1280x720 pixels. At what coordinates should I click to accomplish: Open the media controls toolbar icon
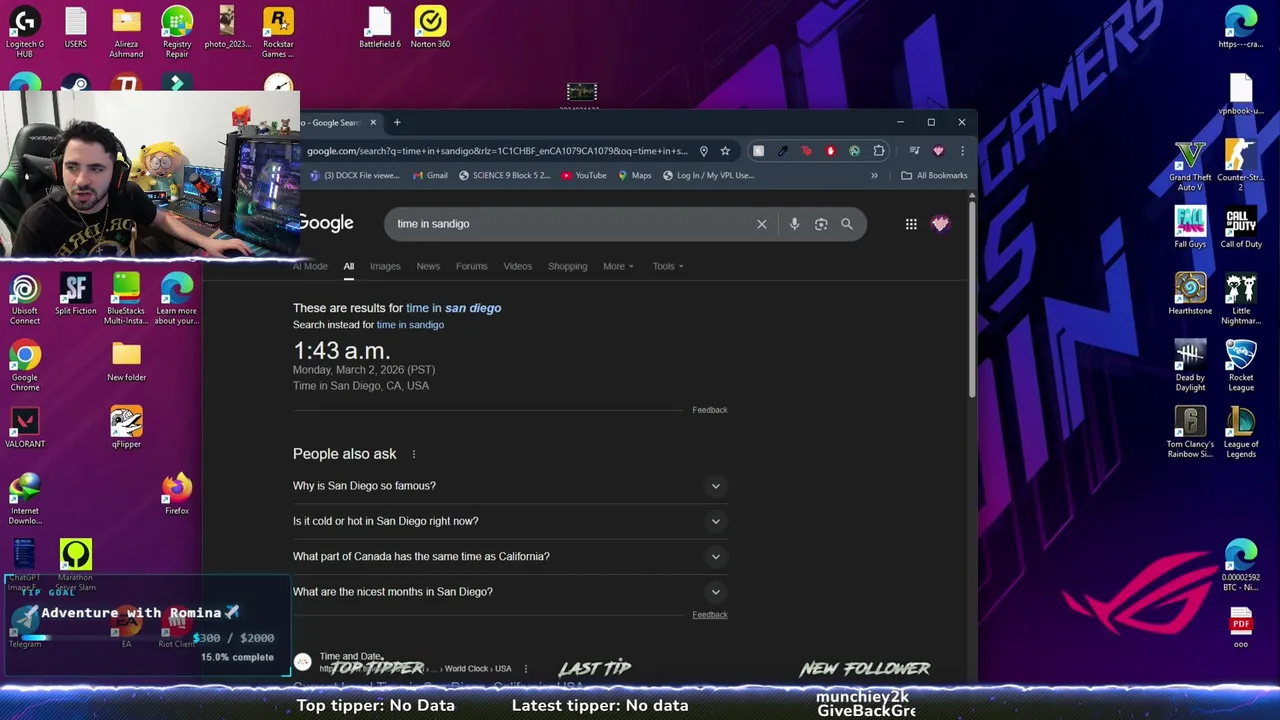tap(914, 151)
